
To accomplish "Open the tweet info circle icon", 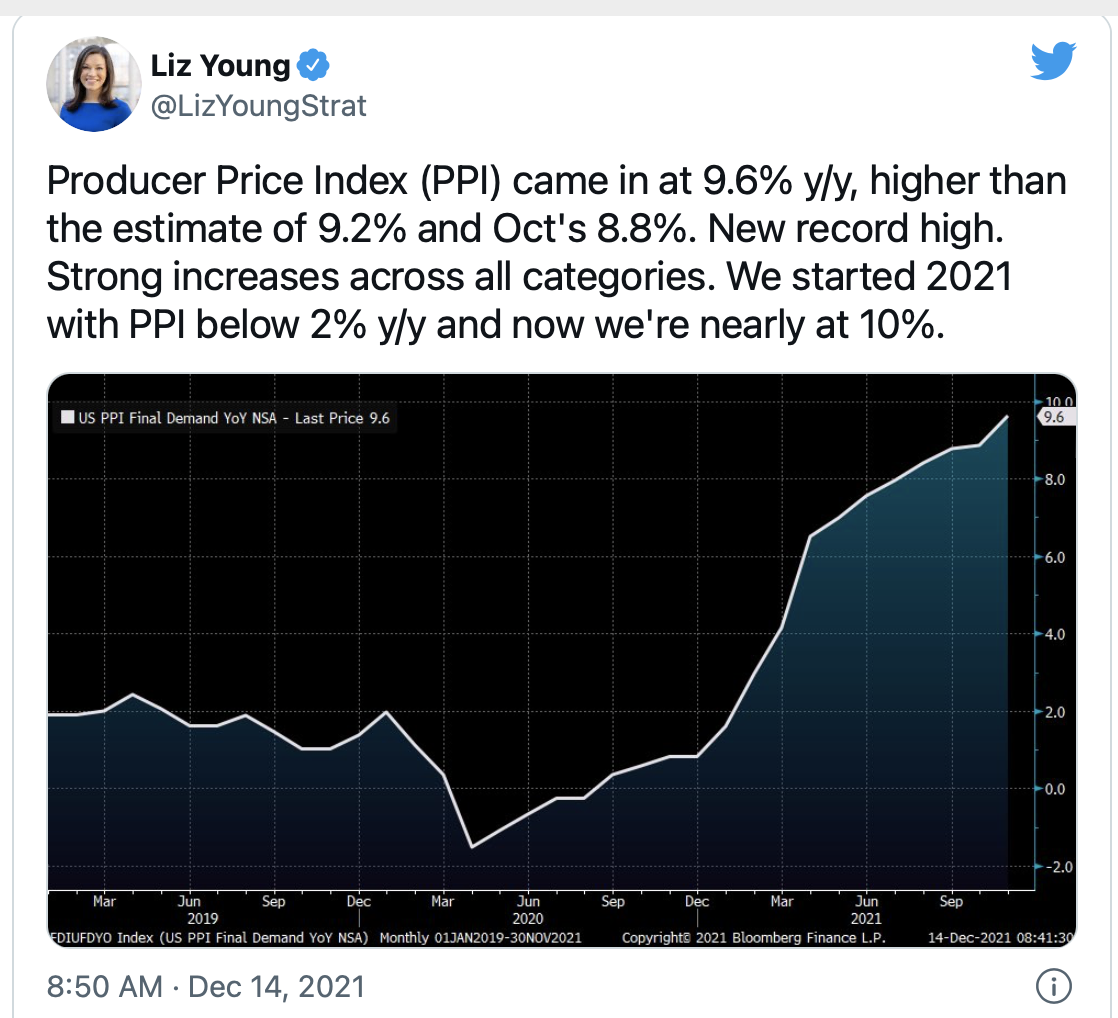I will 1053,986.
